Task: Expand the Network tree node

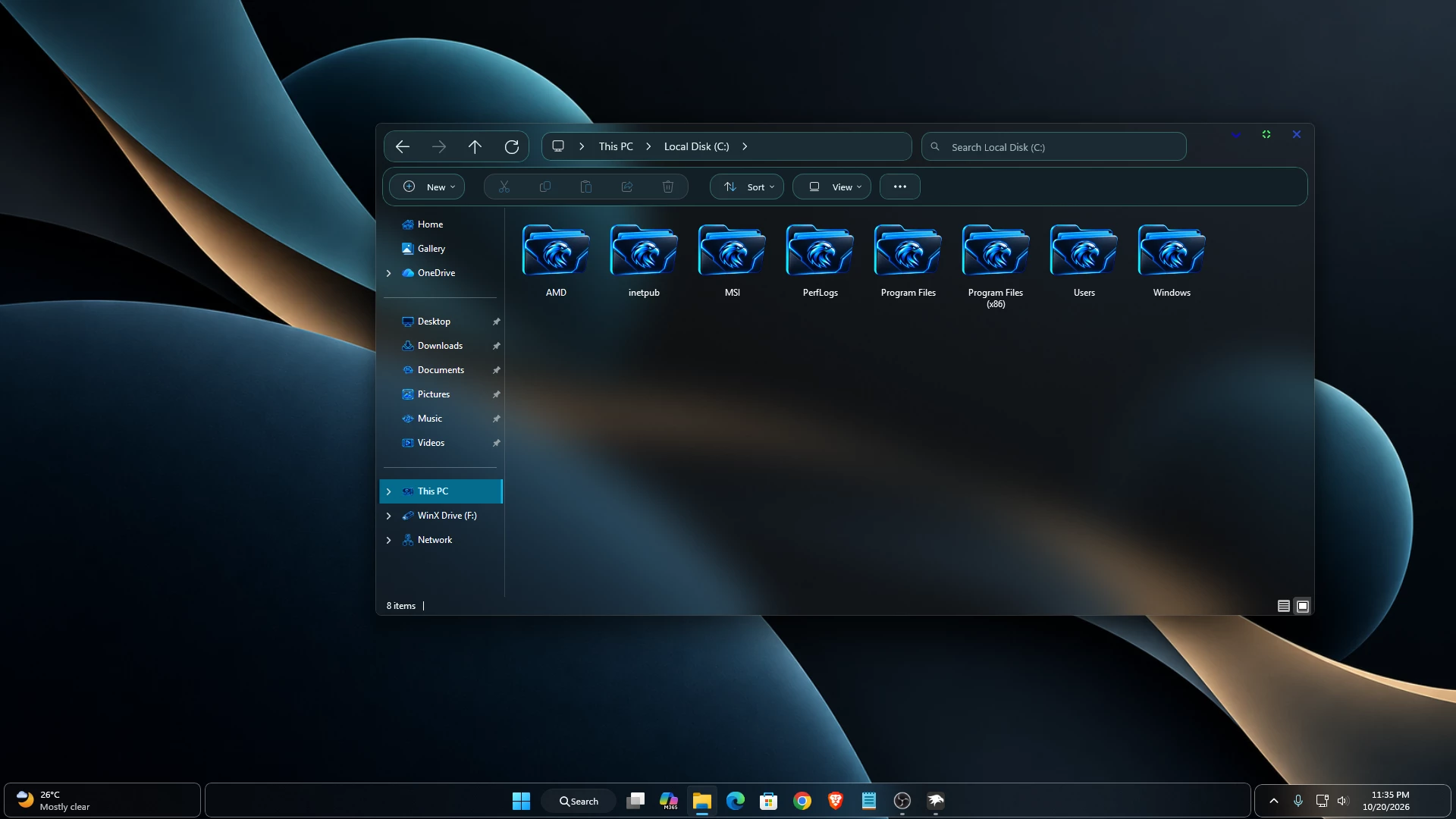Action: coord(389,541)
